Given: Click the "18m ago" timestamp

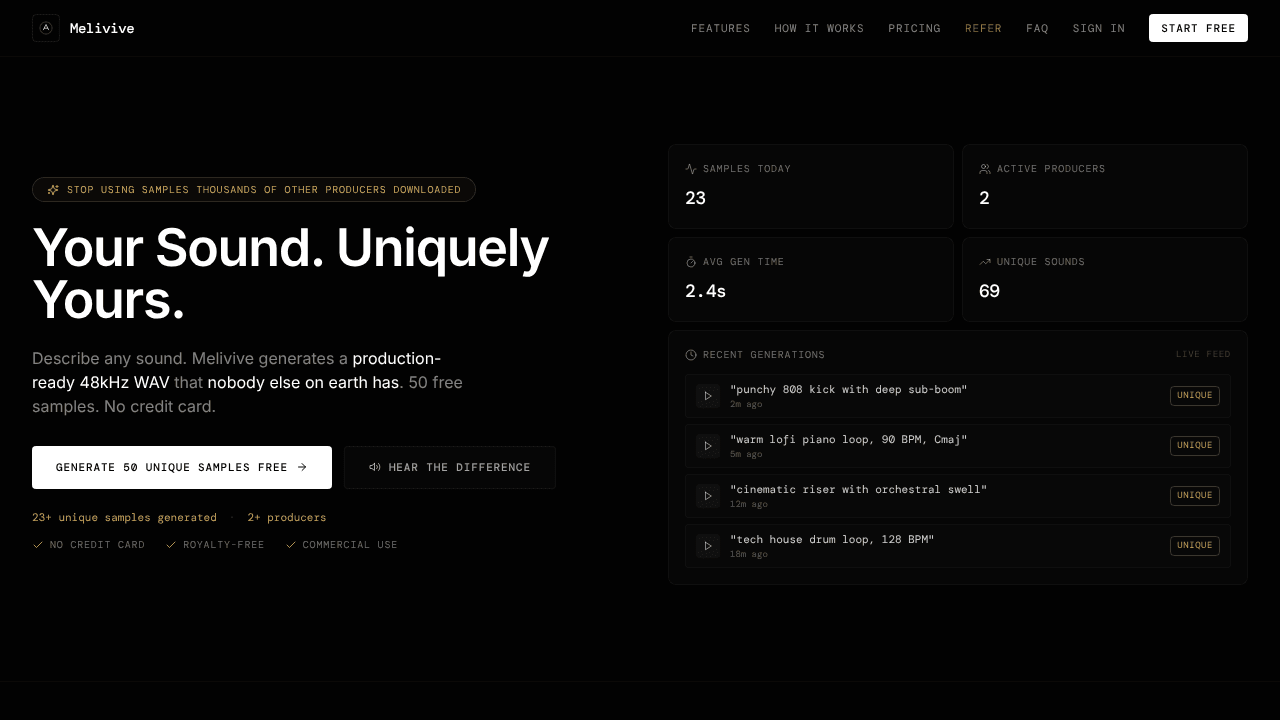Looking at the screenshot, I should coord(749,554).
